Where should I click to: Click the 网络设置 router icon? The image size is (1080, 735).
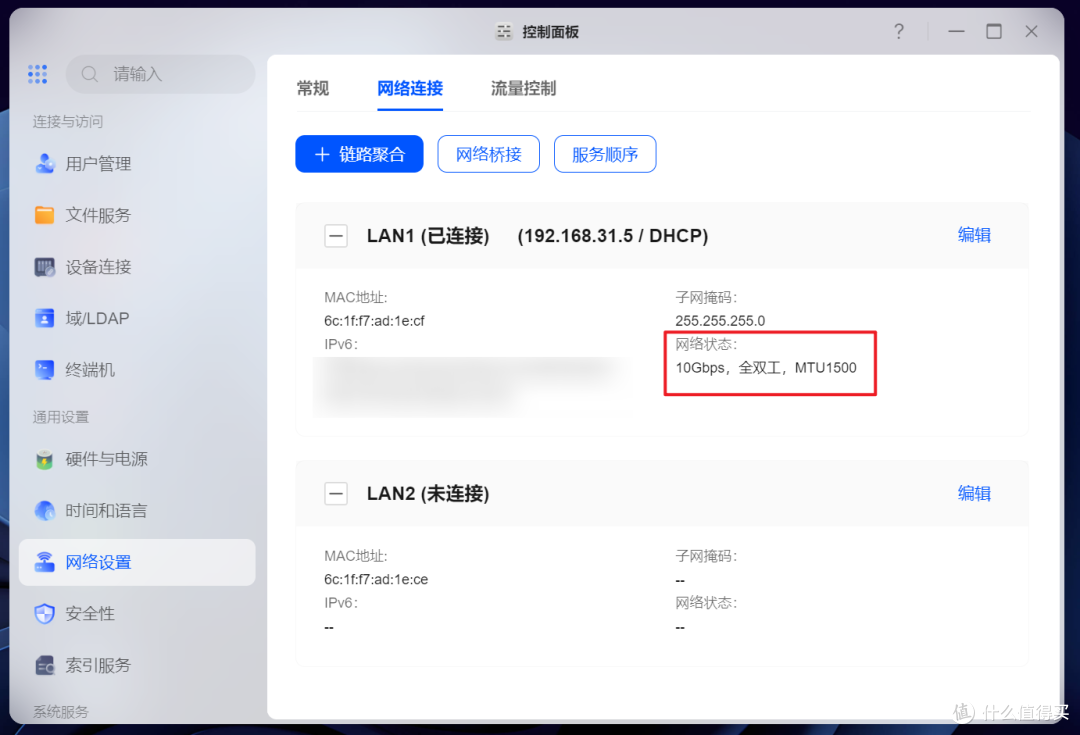[x=45, y=562]
